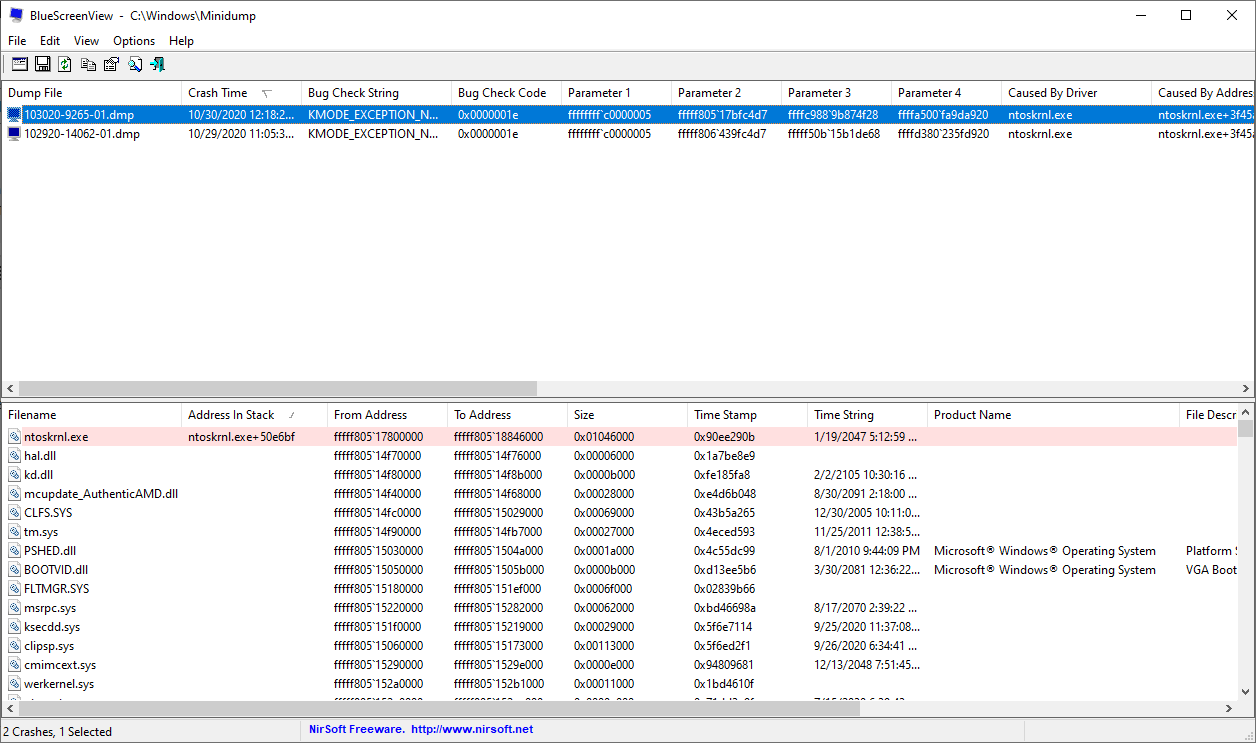Sort by the Crash Time column header

tap(242, 93)
